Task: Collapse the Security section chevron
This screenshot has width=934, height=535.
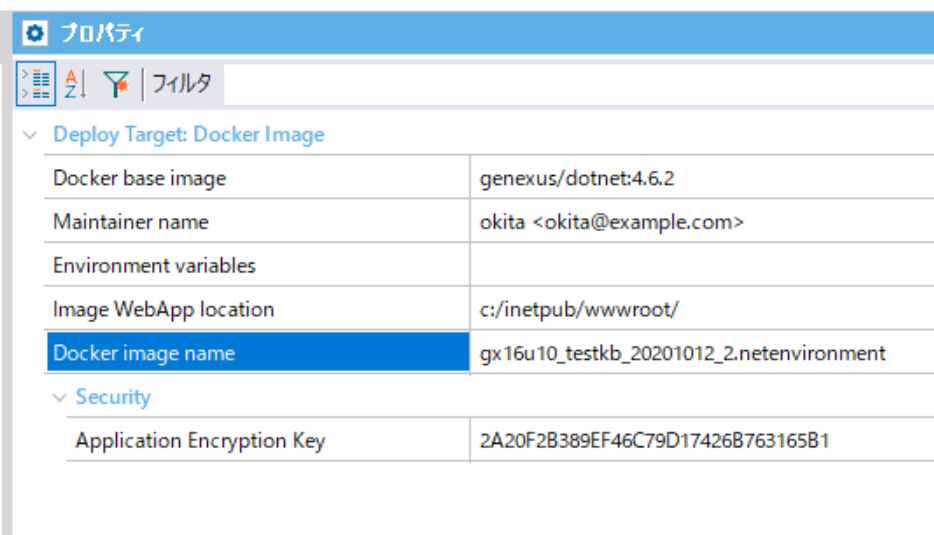Action: (x=60, y=397)
